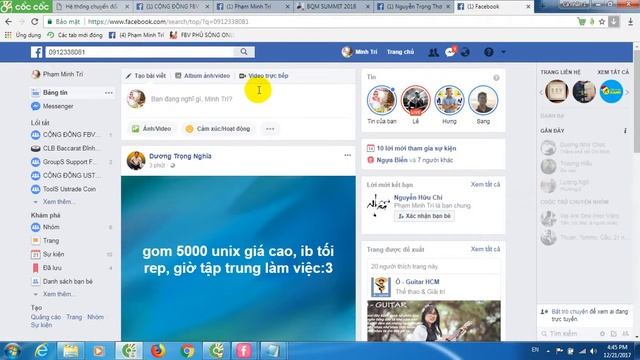The width and height of the screenshot is (640, 360).
Task: Open the quick help question mark icon
Action: (489, 52)
